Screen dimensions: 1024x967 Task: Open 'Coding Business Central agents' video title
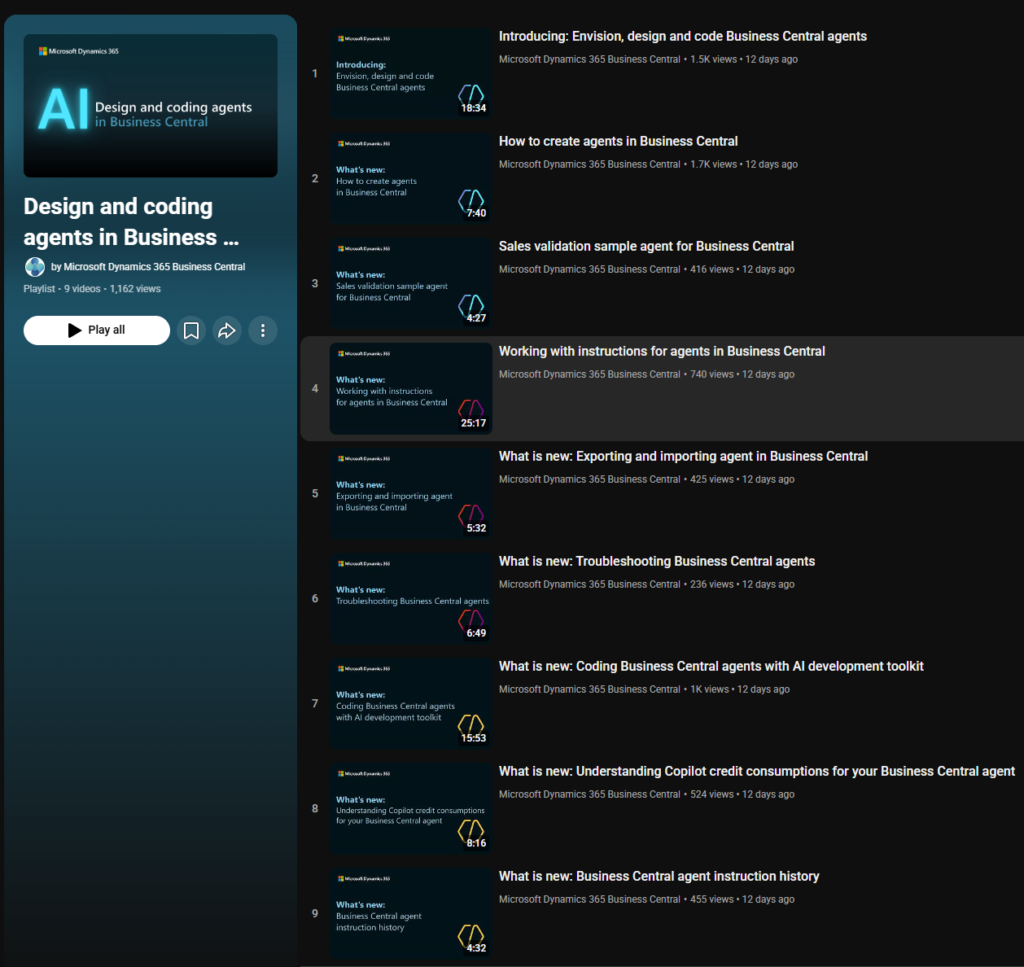click(x=711, y=666)
